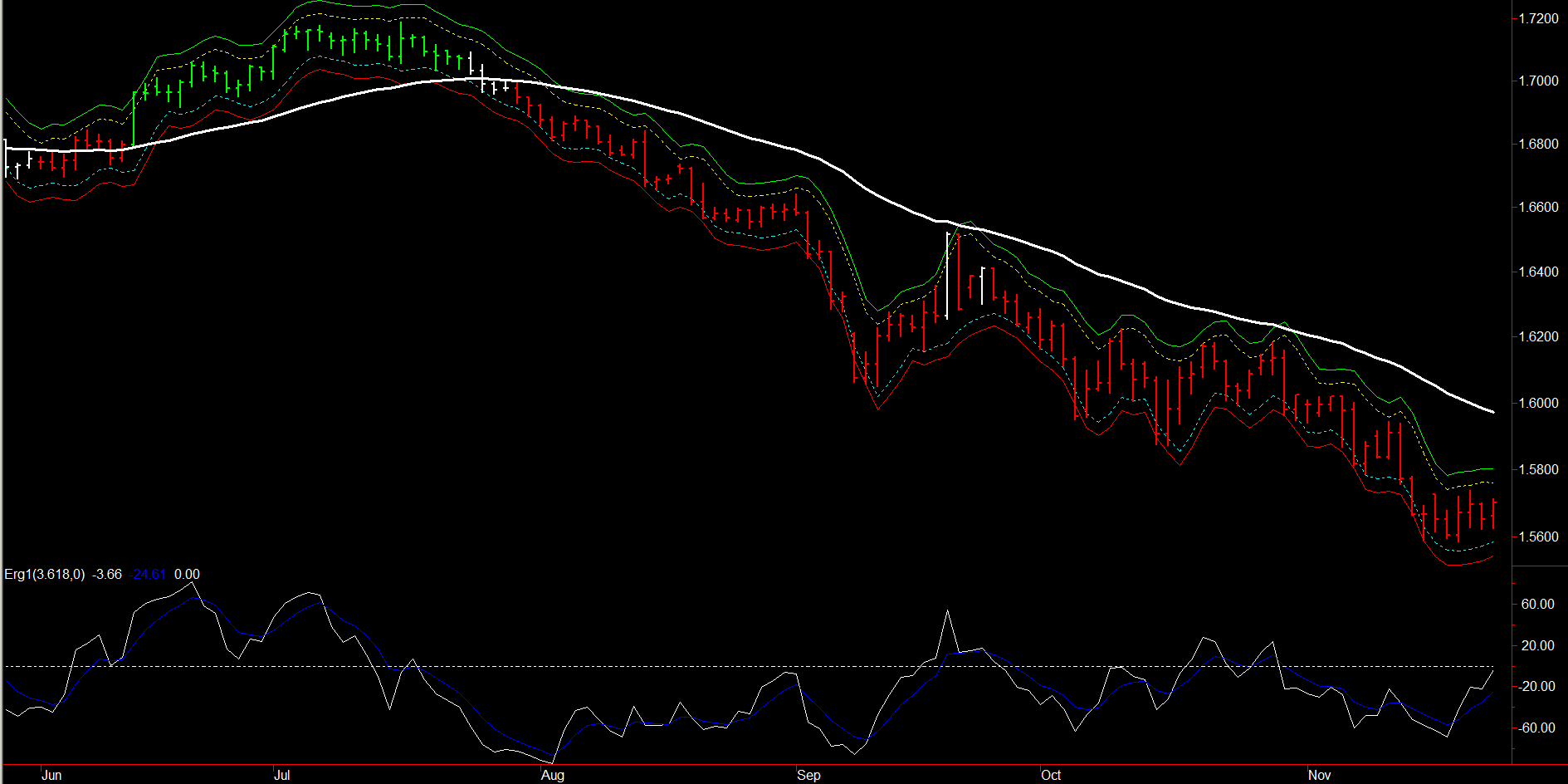Click the 1.5800 price axis label
This screenshot has height=784, width=1568.
click(1538, 469)
